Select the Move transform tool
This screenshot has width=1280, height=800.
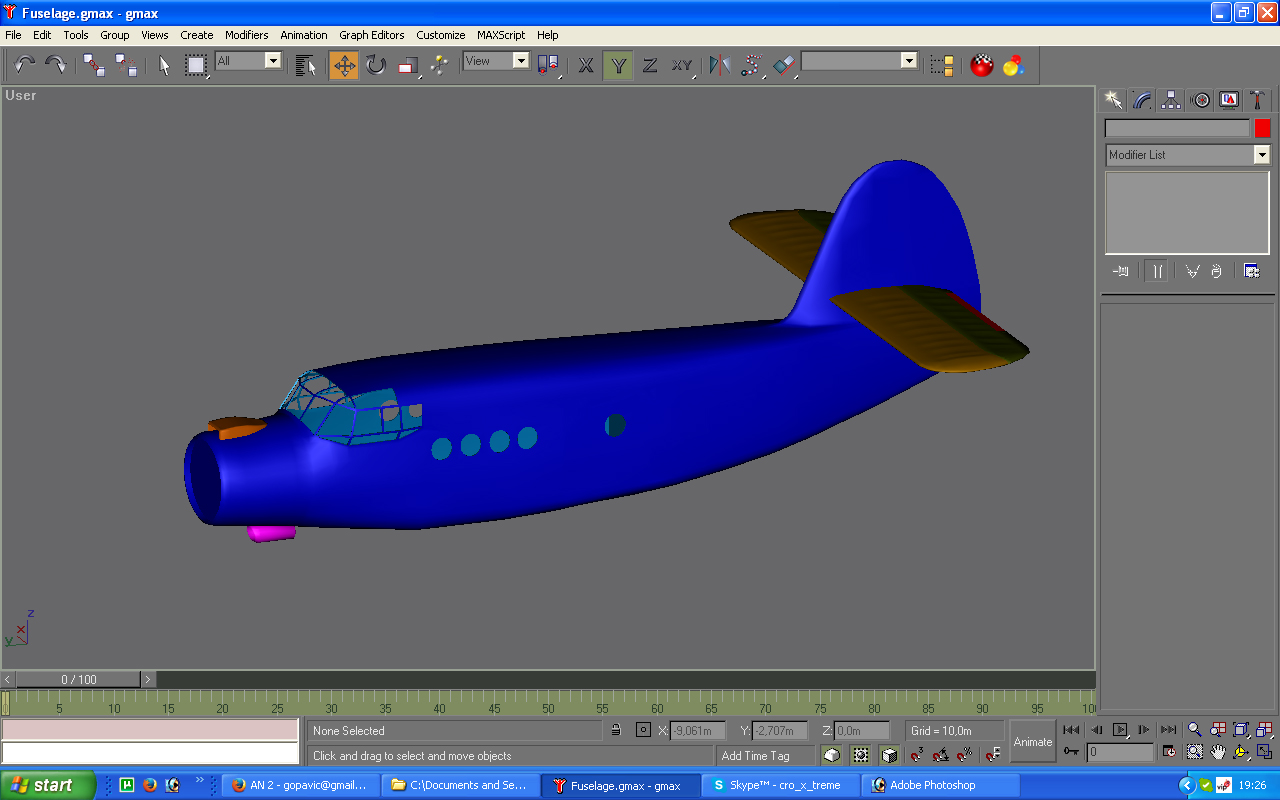344,66
